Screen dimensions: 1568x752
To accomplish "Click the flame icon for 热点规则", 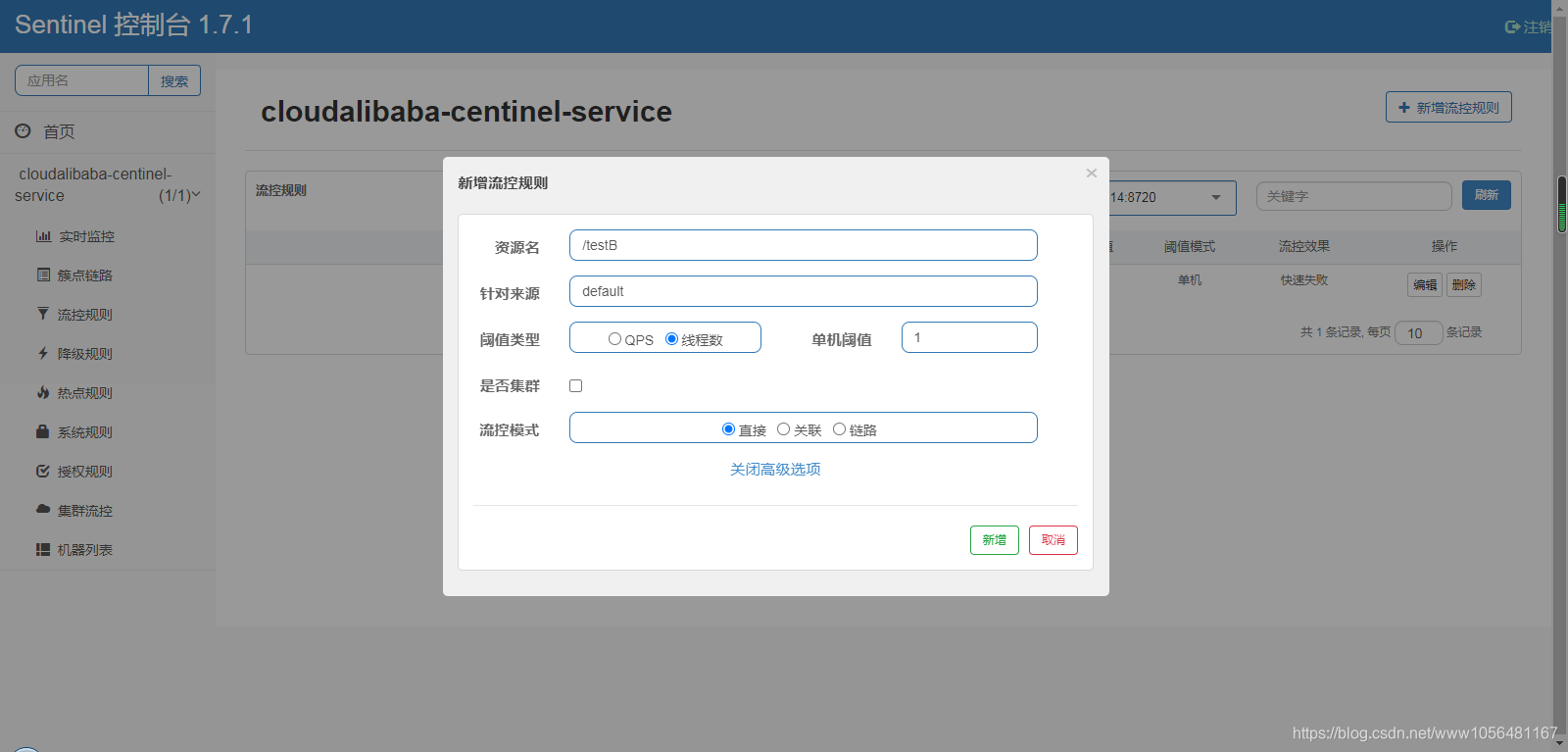I will tap(43, 392).
